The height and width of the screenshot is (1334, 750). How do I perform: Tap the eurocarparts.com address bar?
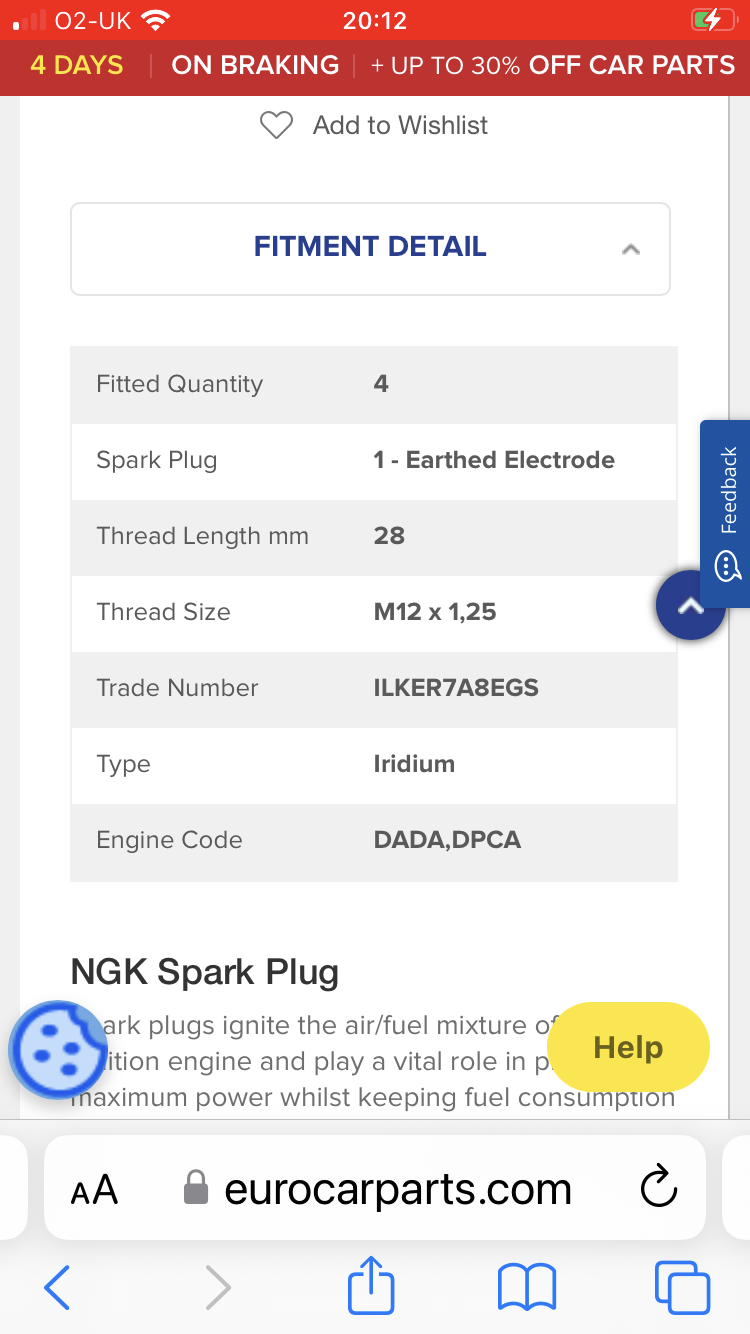[400, 1188]
